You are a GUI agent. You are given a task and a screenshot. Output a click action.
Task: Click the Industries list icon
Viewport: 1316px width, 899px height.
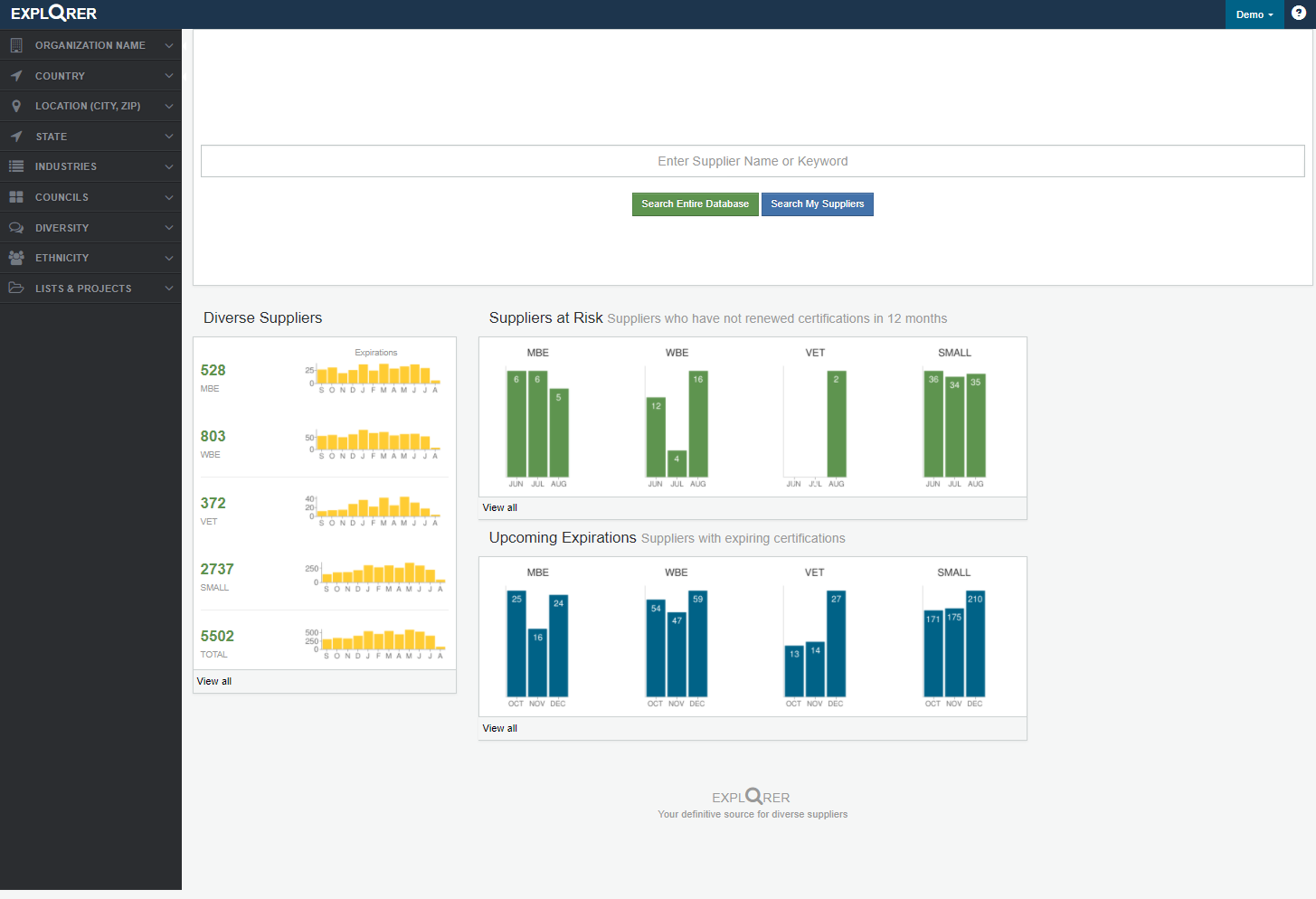click(x=16, y=166)
